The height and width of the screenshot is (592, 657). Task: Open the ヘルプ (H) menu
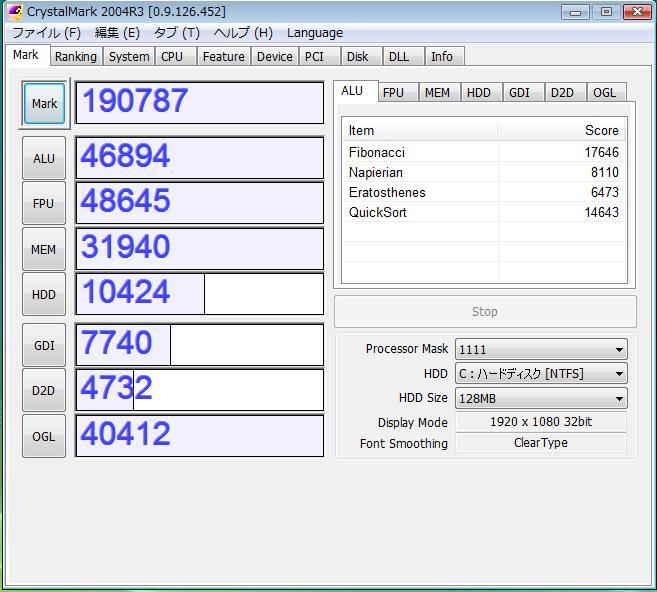pos(243,33)
